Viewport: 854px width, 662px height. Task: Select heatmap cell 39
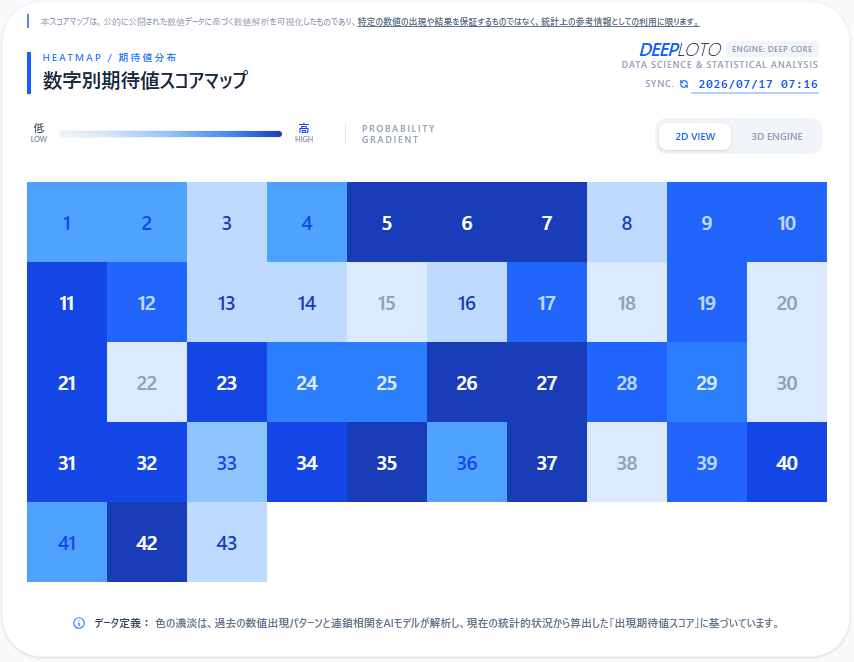coord(707,462)
